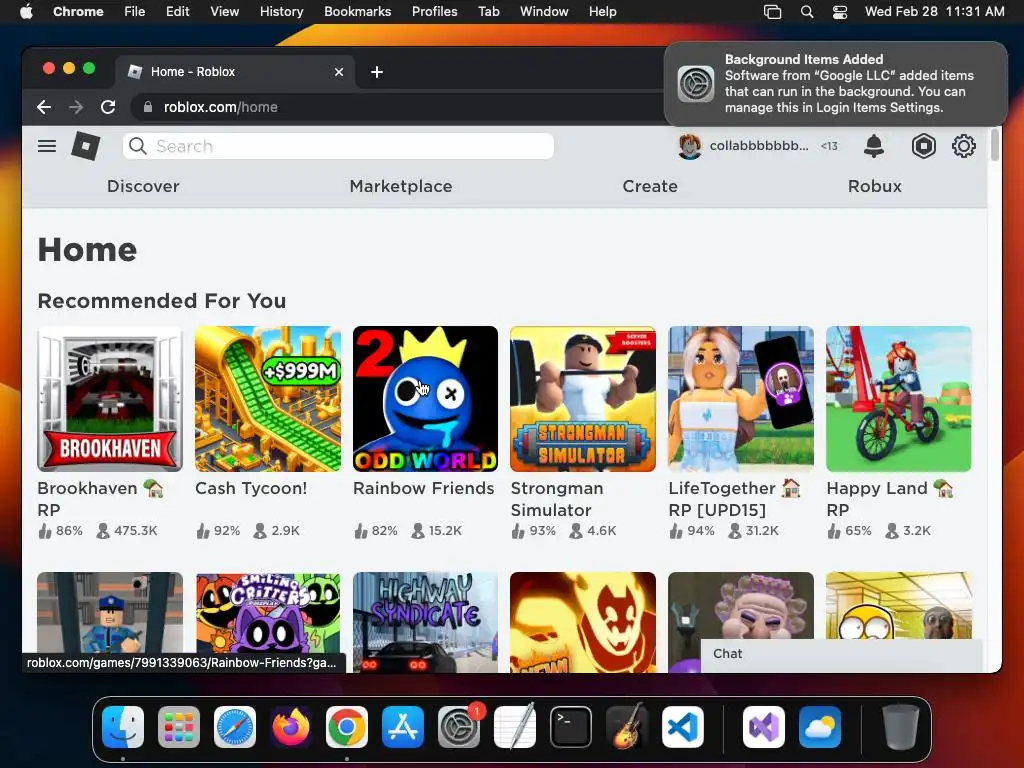Open the Apple menu
This screenshot has width=1024, height=768.
click(26, 12)
